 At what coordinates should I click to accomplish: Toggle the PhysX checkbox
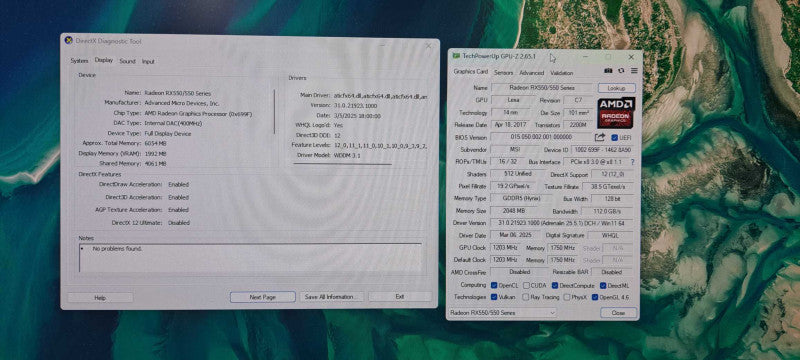[x=568, y=297]
